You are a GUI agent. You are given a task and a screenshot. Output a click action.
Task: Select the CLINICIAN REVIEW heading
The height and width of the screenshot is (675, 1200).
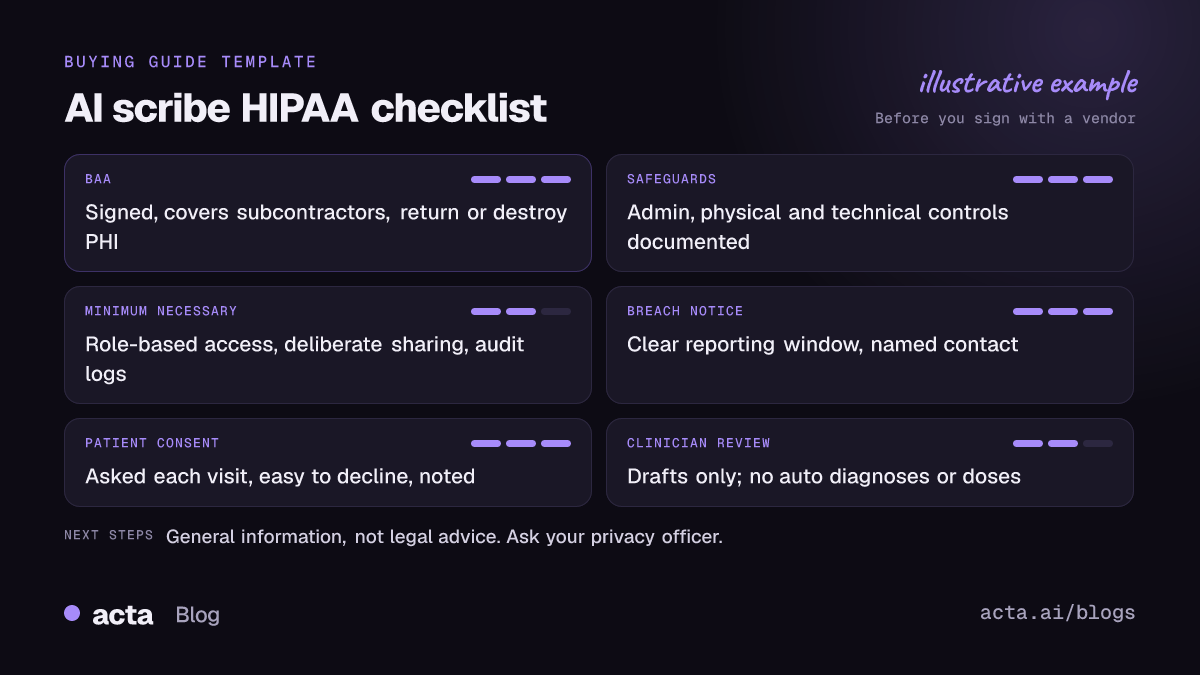(699, 444)
